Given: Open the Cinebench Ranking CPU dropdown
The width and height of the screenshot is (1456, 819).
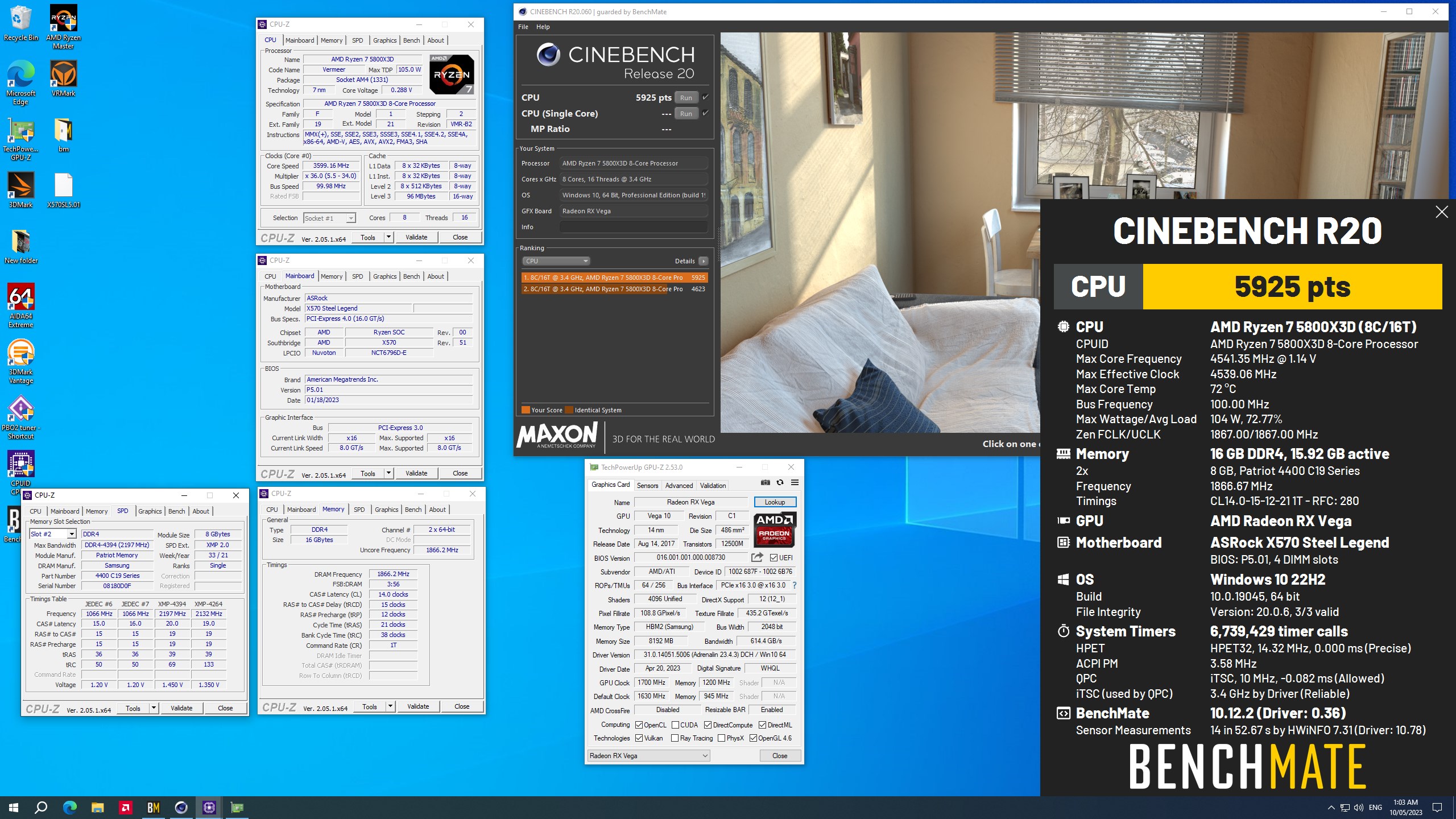Looking at the screenshot, I should 556,261.
